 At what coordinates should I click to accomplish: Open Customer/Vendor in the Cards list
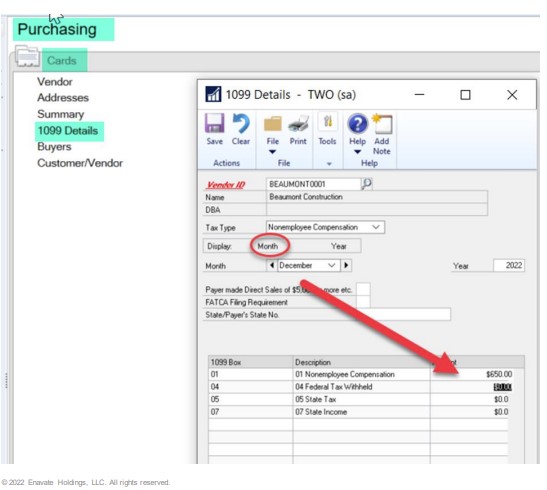(80, 163)
